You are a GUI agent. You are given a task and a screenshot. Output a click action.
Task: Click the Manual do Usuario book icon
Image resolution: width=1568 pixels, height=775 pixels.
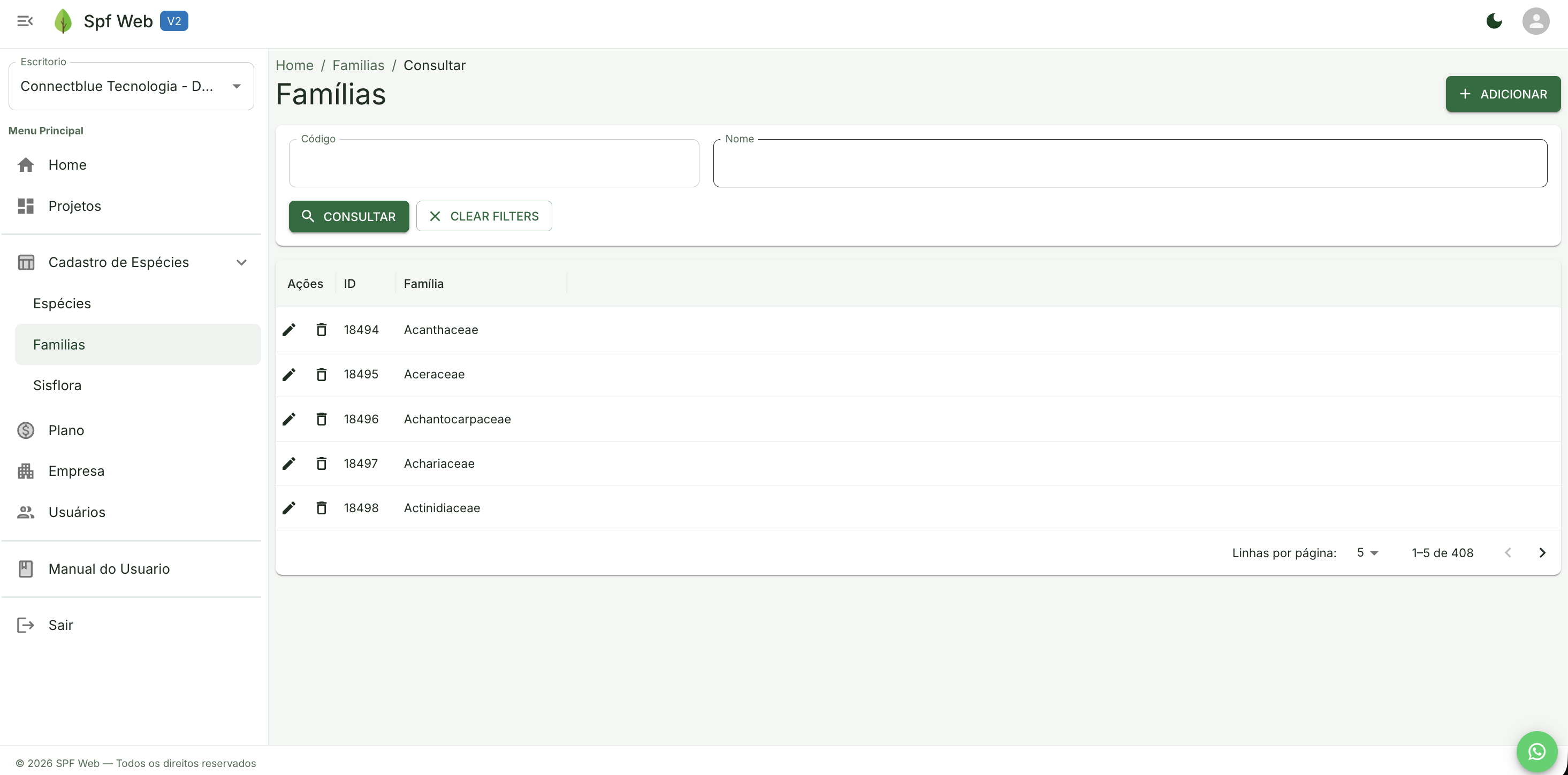tap(26, 568)
